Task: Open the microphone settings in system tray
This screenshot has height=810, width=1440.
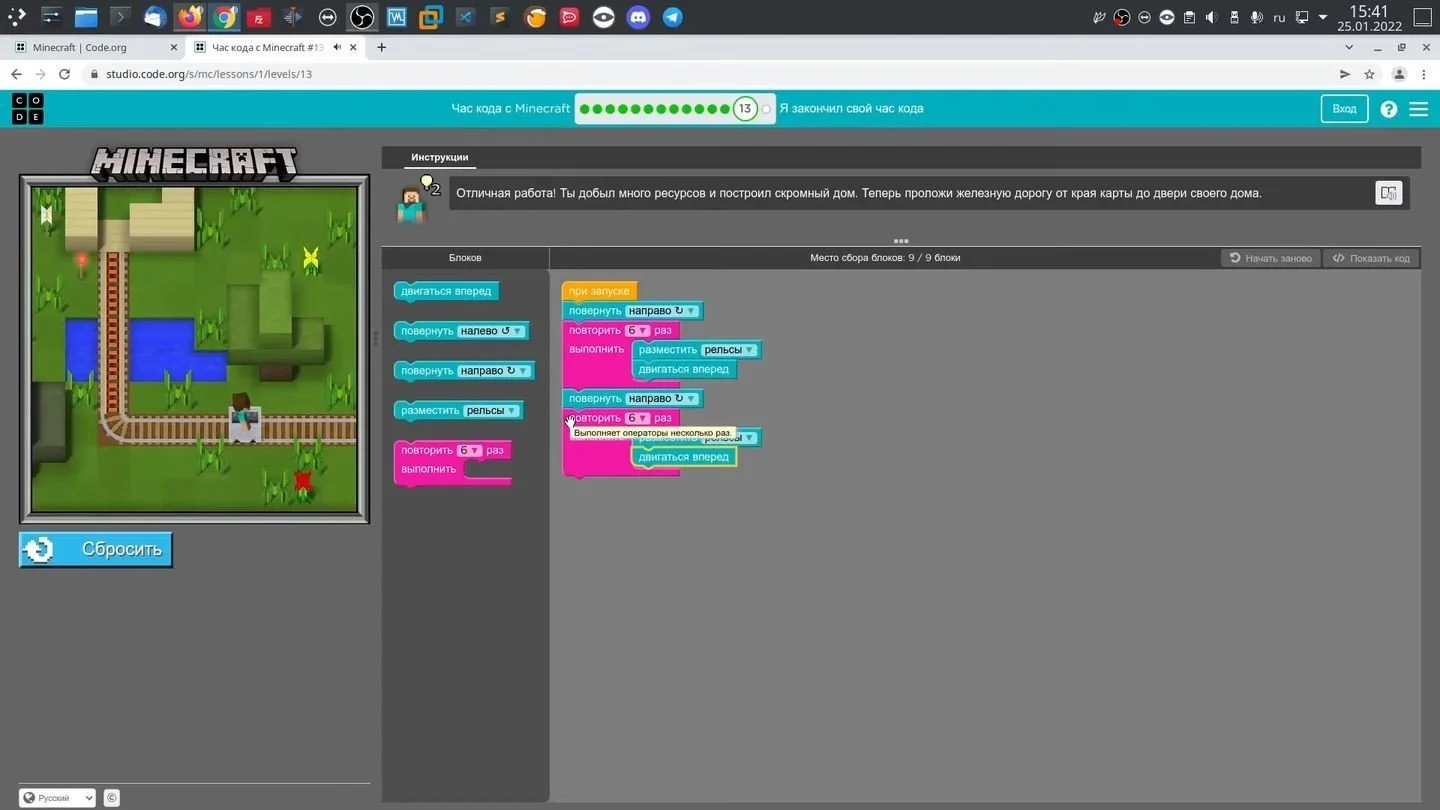Action: point(1256,17)
